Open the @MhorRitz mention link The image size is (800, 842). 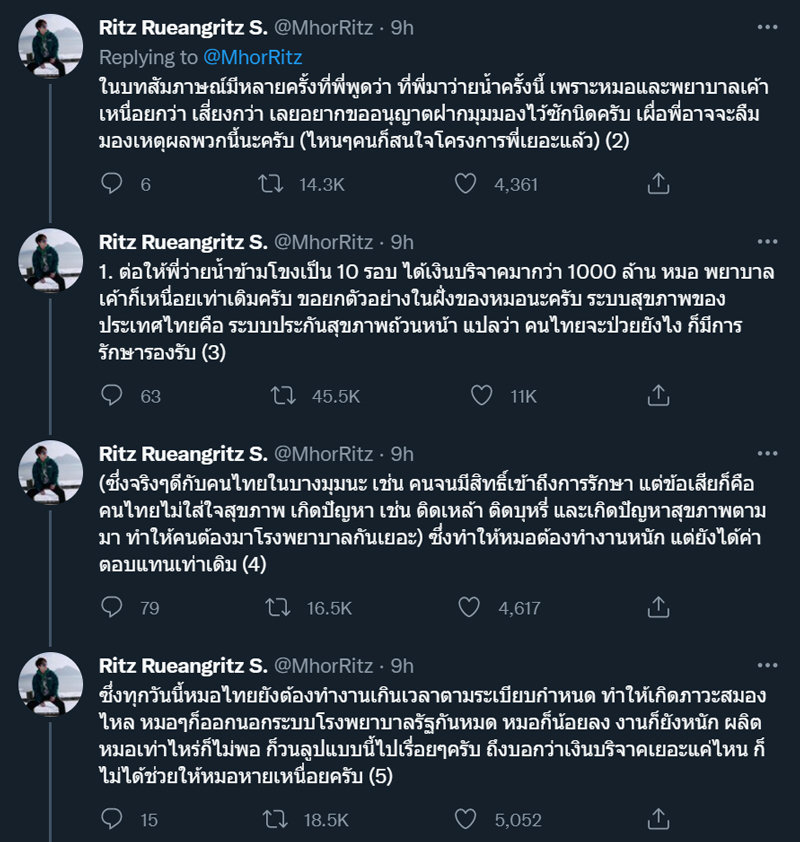254,58
